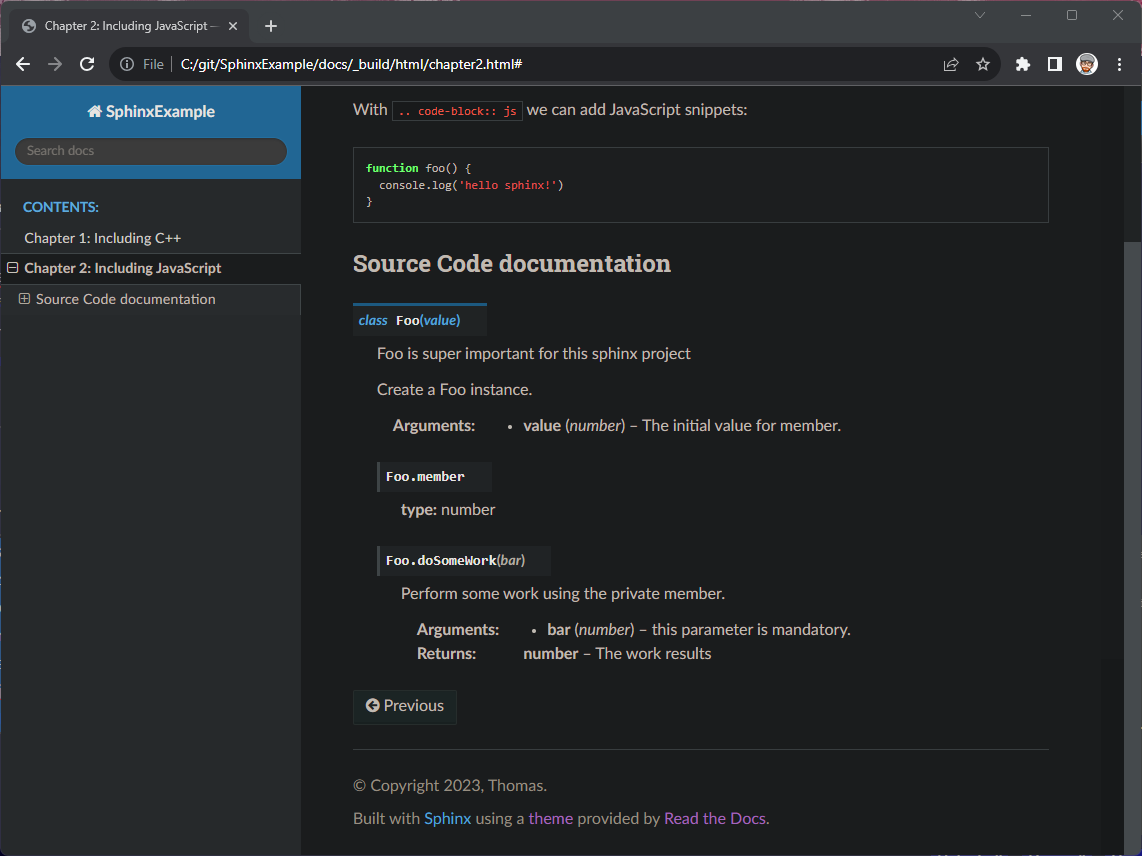This screenshot has height=856, width=1142.
Task: Click the SphinxExample home icon
Action: tap(95, 112)
